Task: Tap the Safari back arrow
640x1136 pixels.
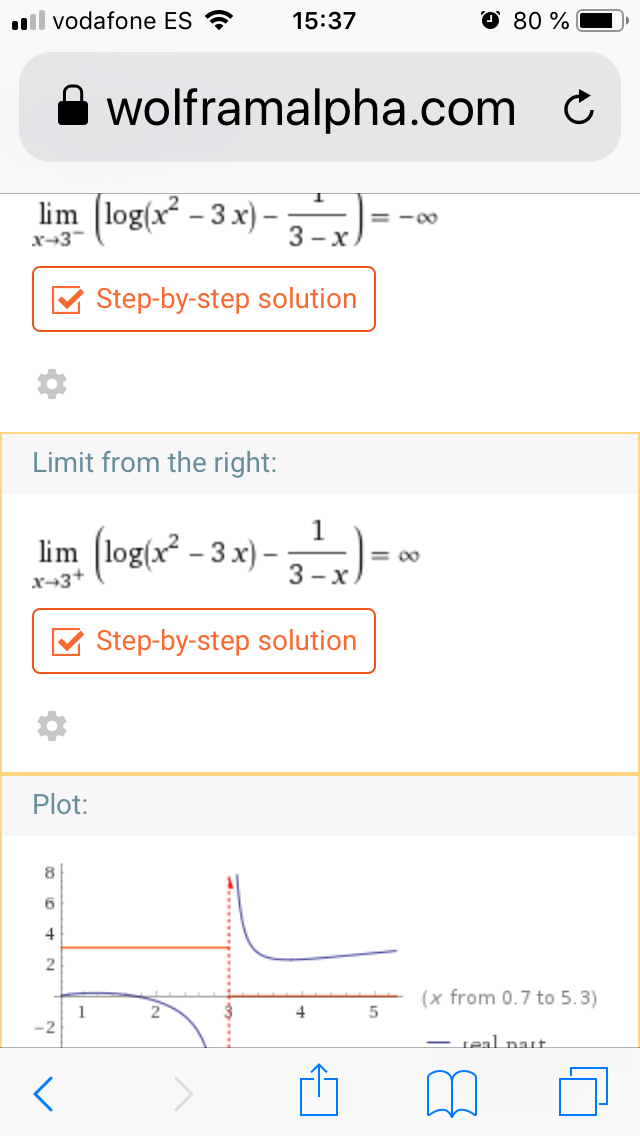Action: pyautogui.click(x=43, y=1093)
